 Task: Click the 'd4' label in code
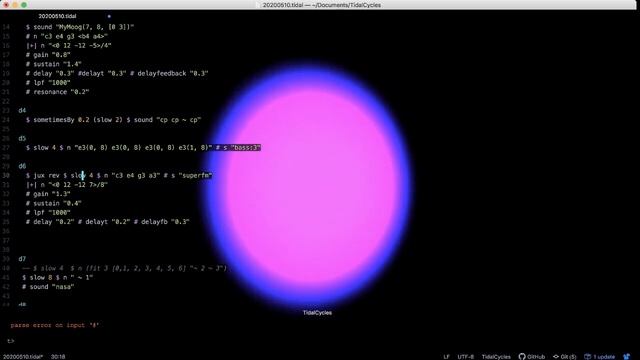tap(22, 111)
